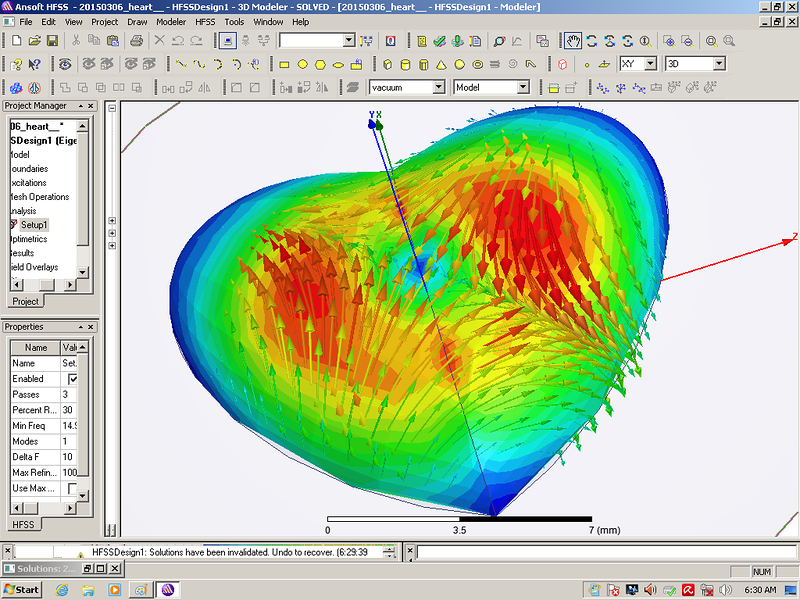800x600 pixels.
Task: Open the Modeler menu
Action: tap(170, 21)
